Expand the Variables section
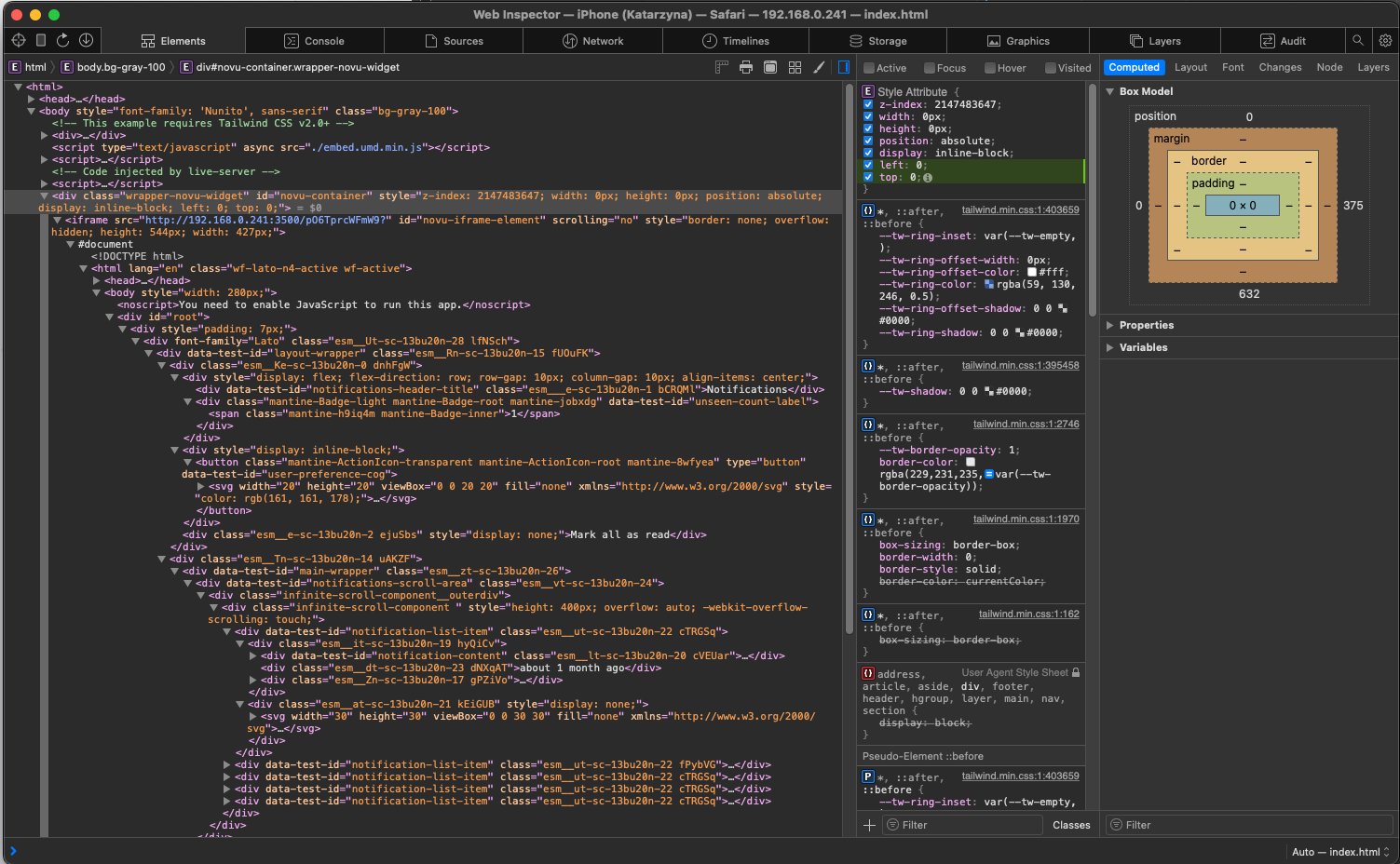 1109,346
